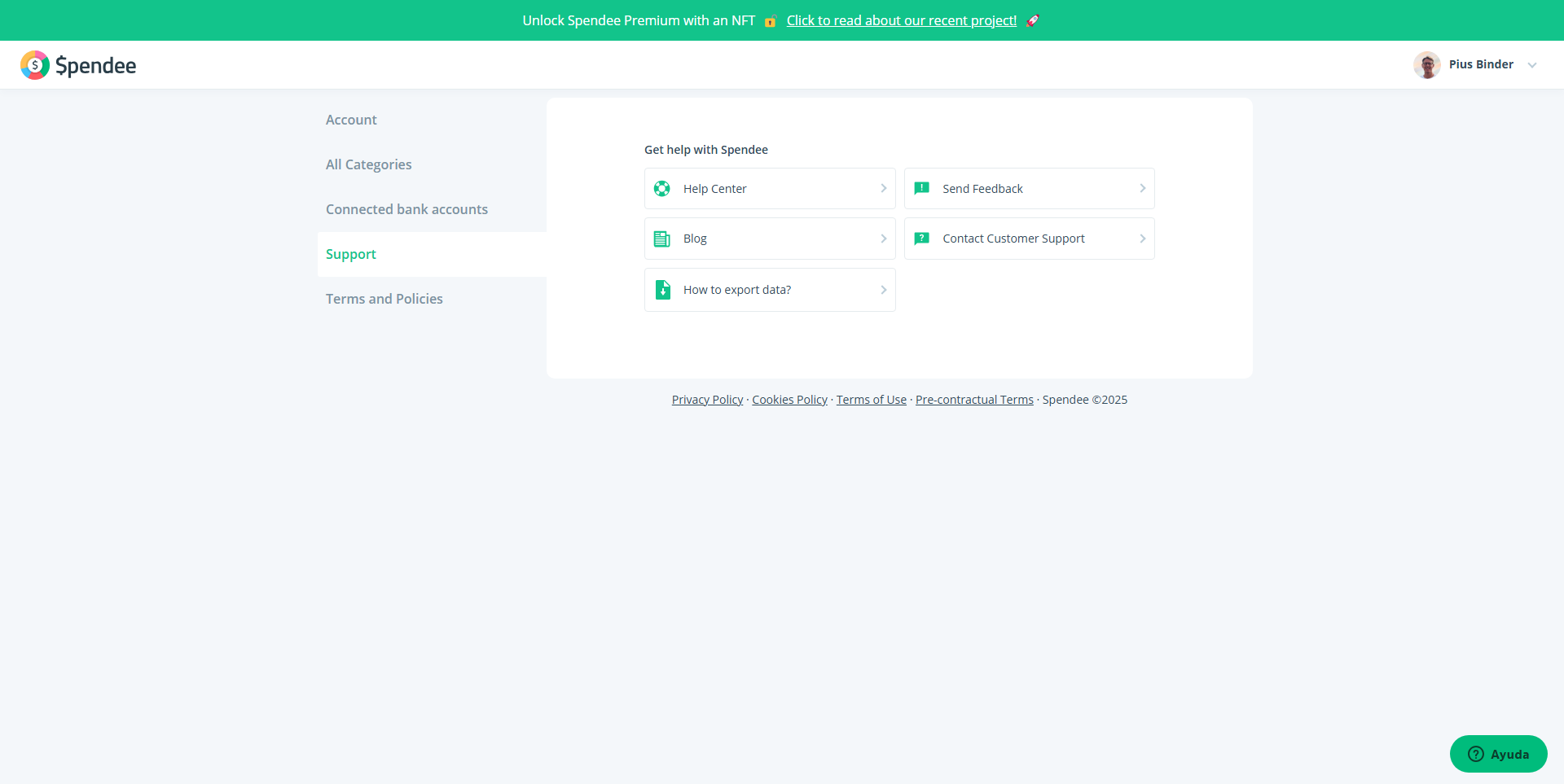The width and height of the screenshot is (1564, 784).
Task: Click Pius Binder's profile avatar
Action: (1426, 65)
